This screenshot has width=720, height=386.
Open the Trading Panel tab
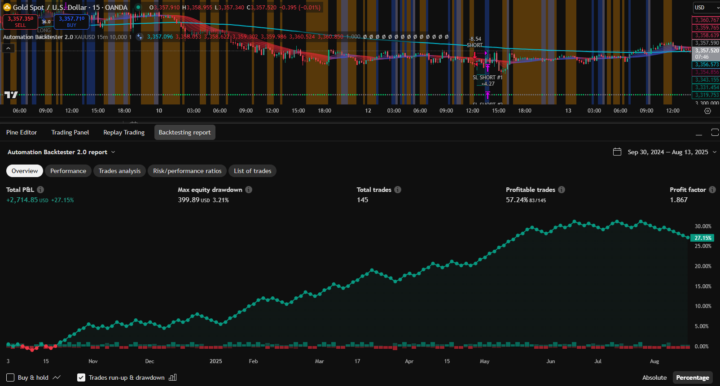pos(70,132)
